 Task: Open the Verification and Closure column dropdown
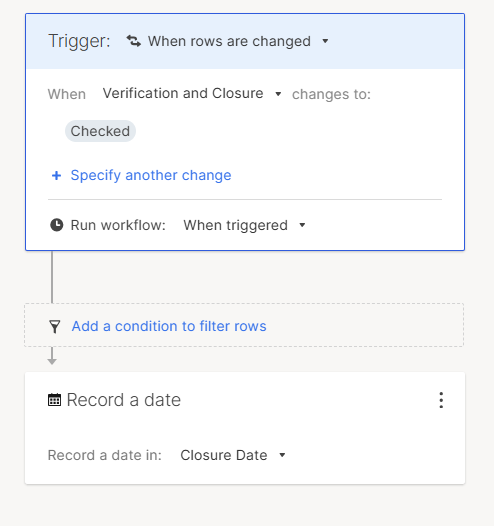pyautogui.click(x=278, y=94)
